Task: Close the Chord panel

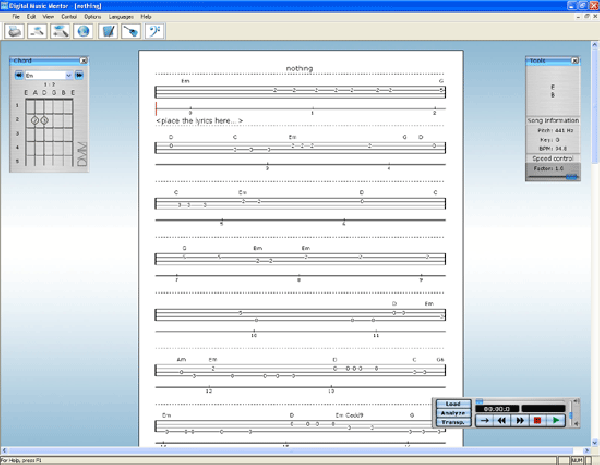Action: point(81,61)
